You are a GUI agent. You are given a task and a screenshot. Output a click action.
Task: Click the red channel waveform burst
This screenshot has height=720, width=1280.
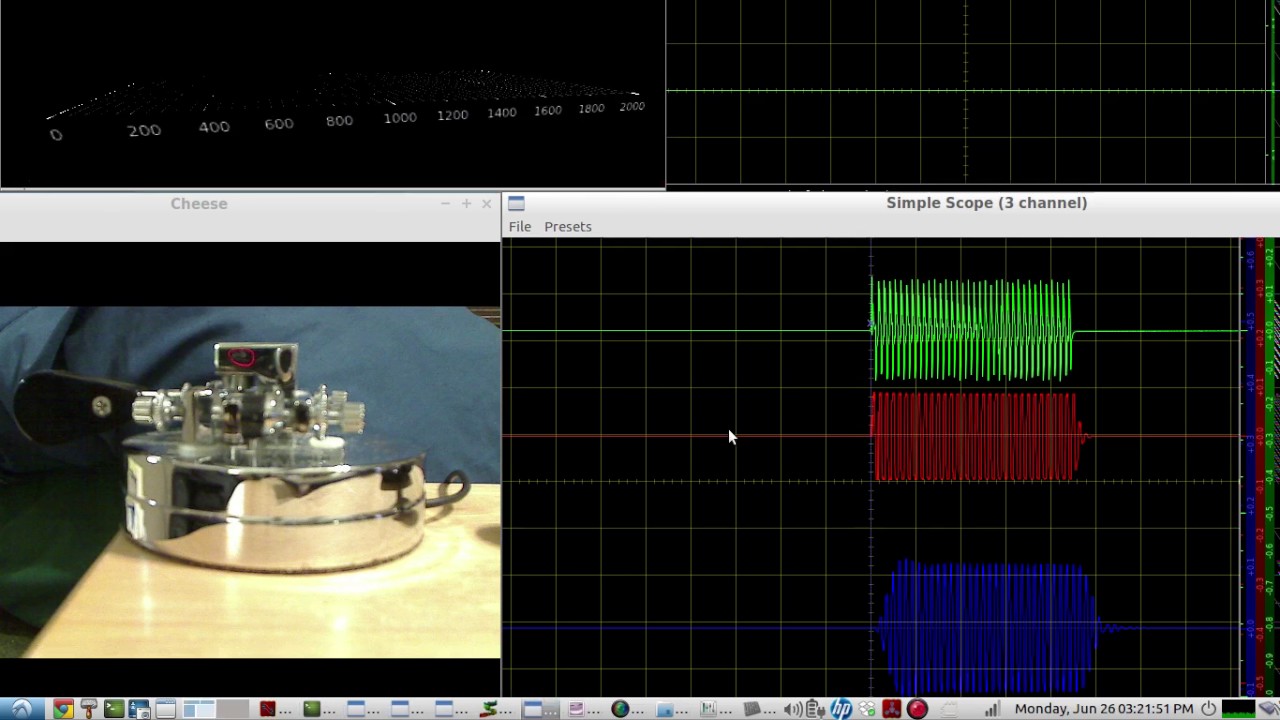coord(975,437)
